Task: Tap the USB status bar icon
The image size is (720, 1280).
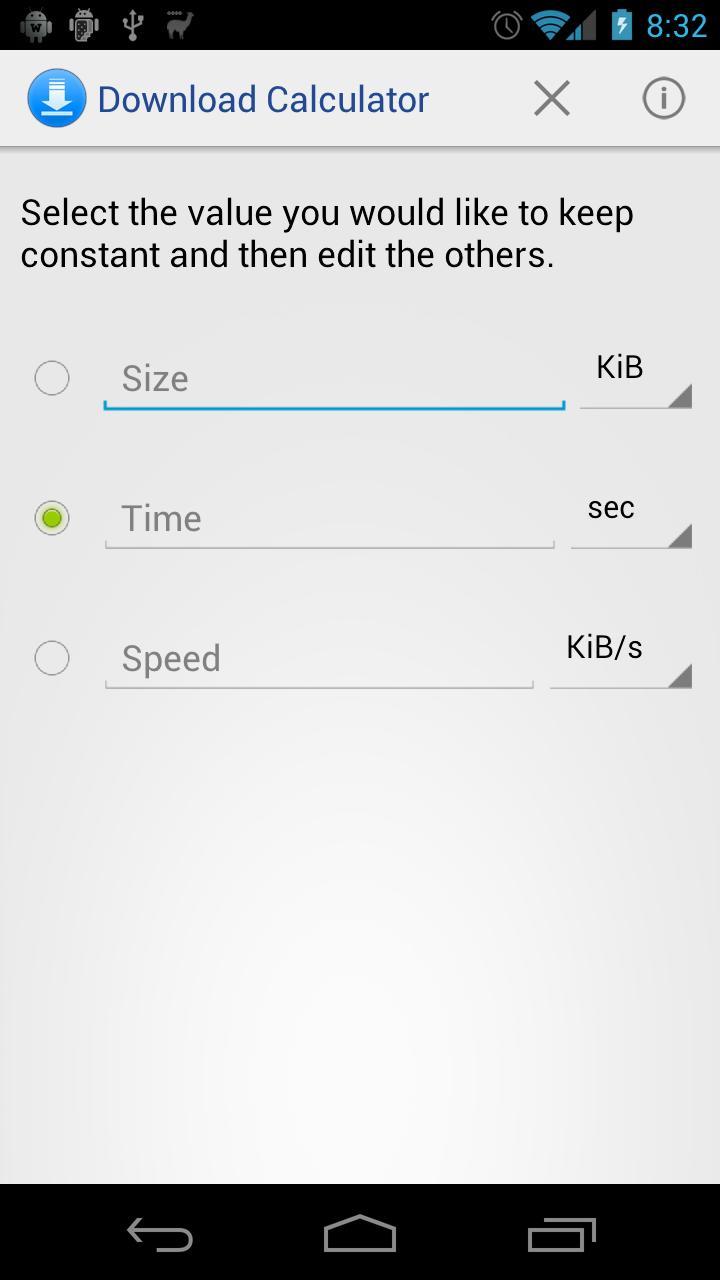Action: click(132, 25)
